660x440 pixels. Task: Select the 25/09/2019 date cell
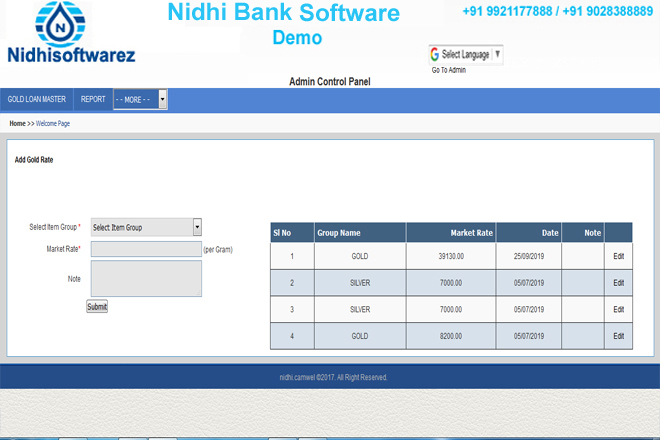click(529, 256)
